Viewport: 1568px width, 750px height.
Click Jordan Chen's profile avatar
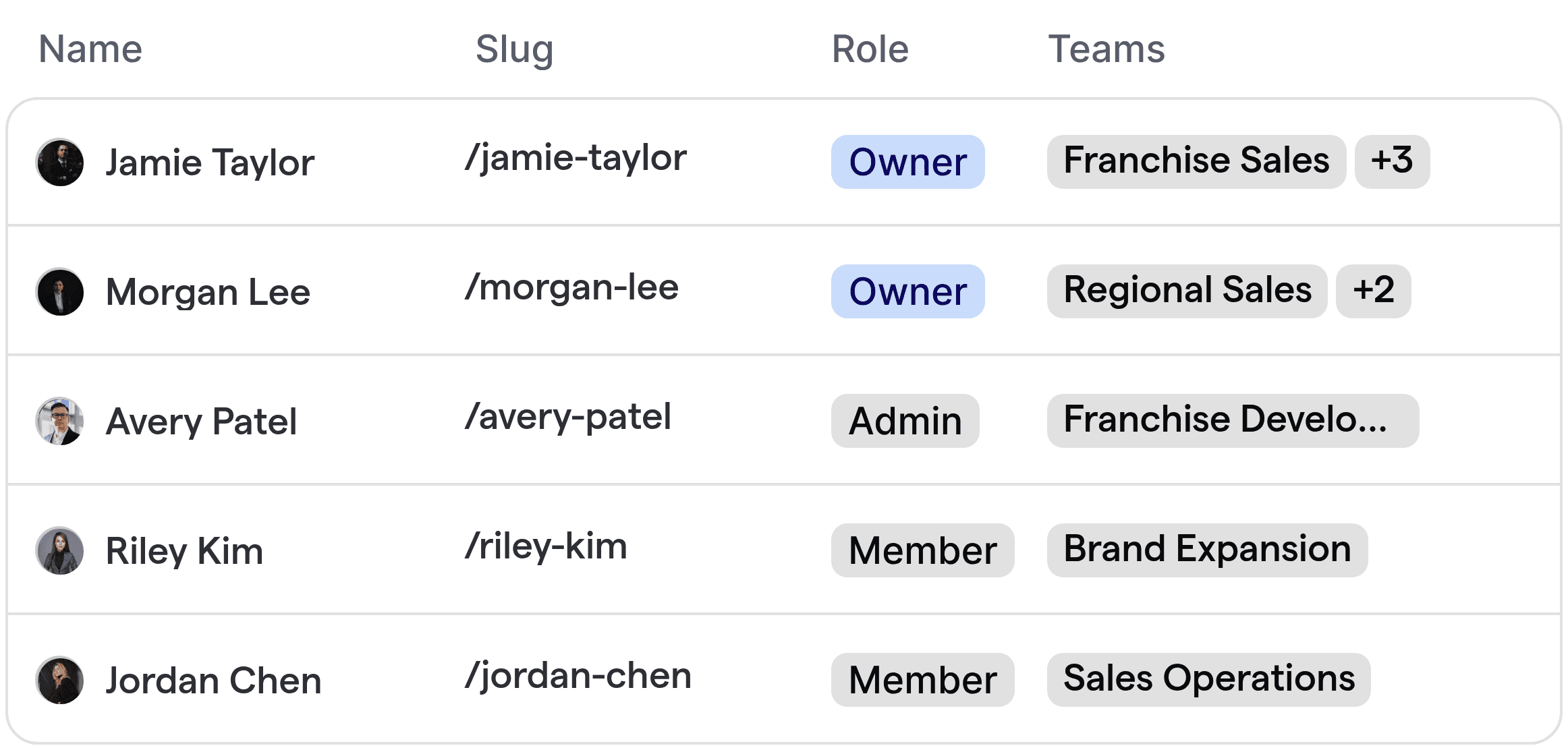tap(60, 680)
